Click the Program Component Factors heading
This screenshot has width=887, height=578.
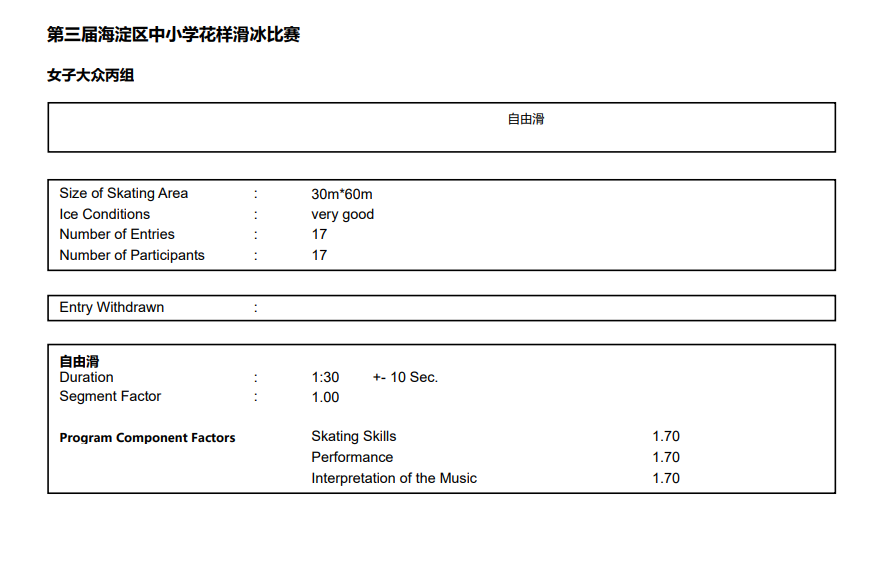147,438
